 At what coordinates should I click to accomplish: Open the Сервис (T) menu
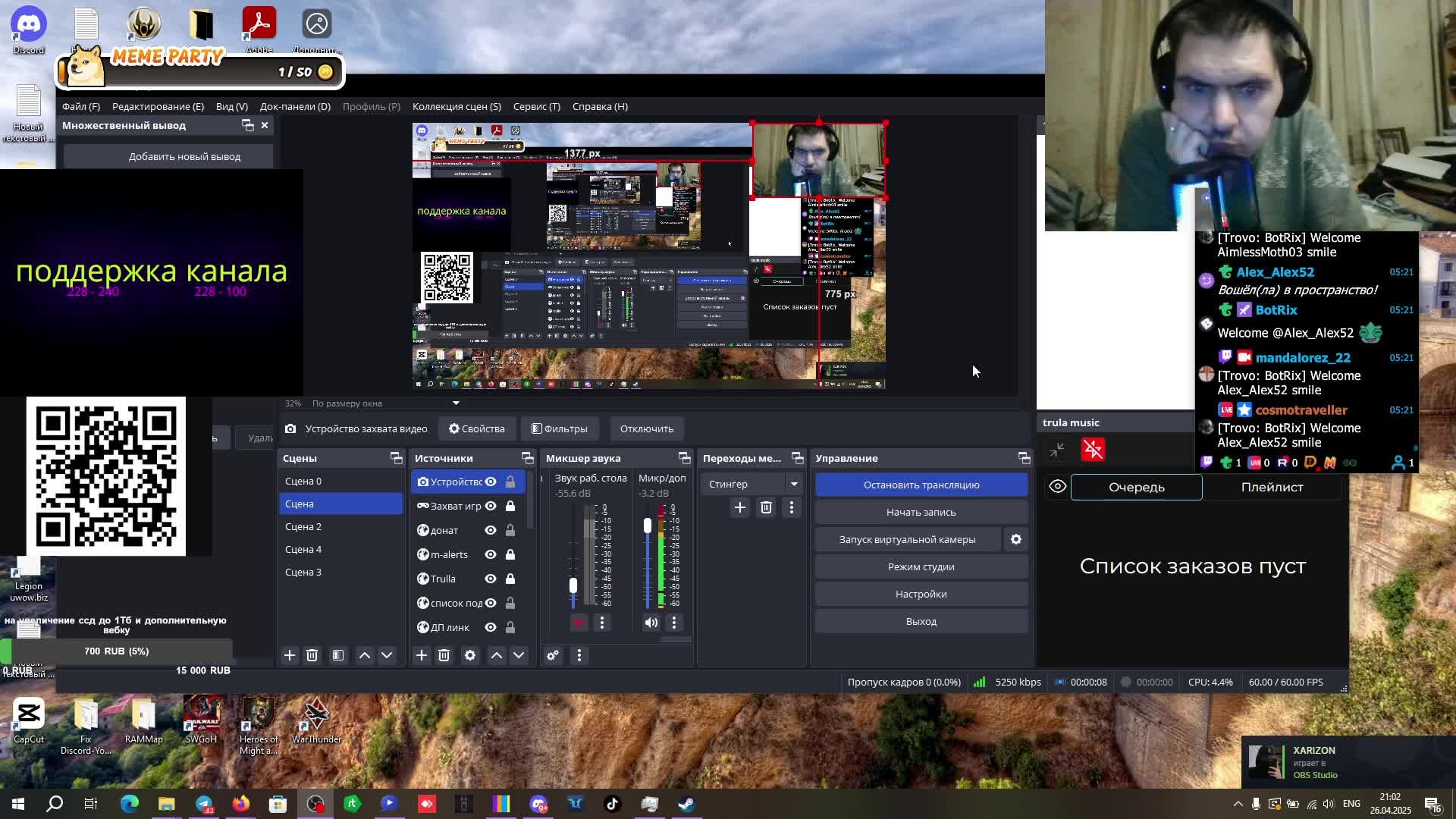[x=536, y=106]
